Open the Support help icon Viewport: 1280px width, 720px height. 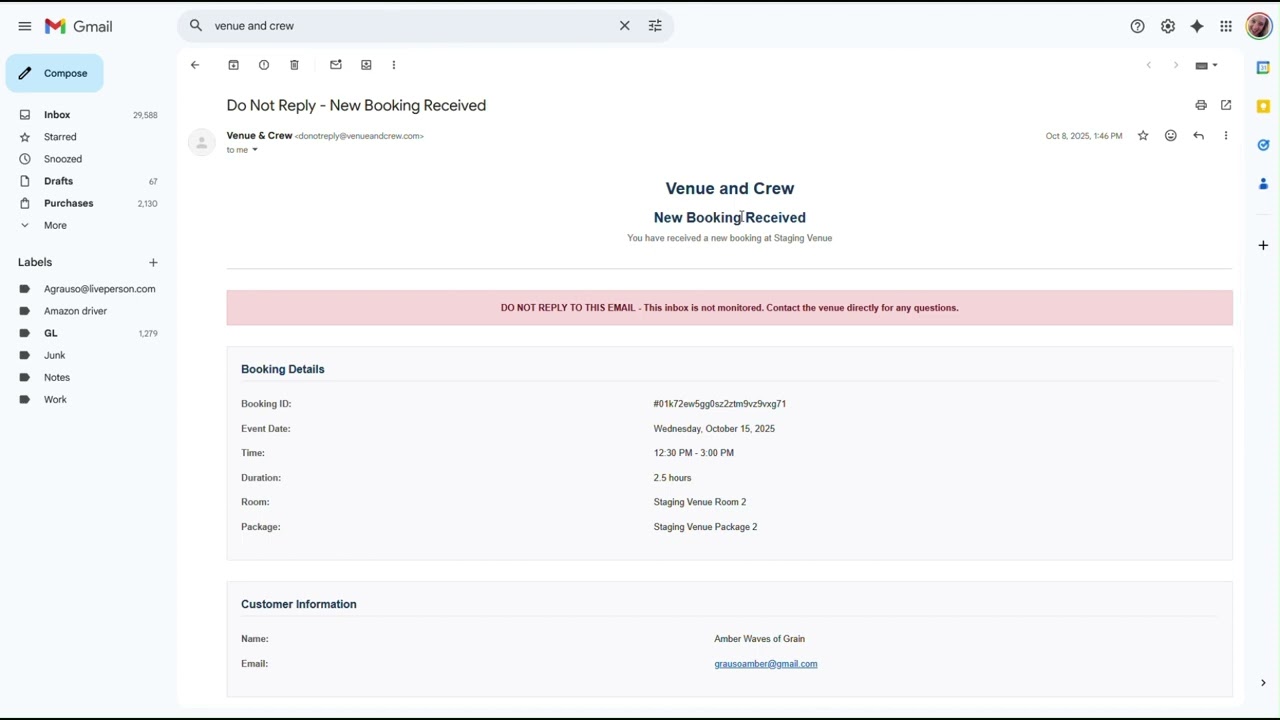click(x=1137, y=27)
